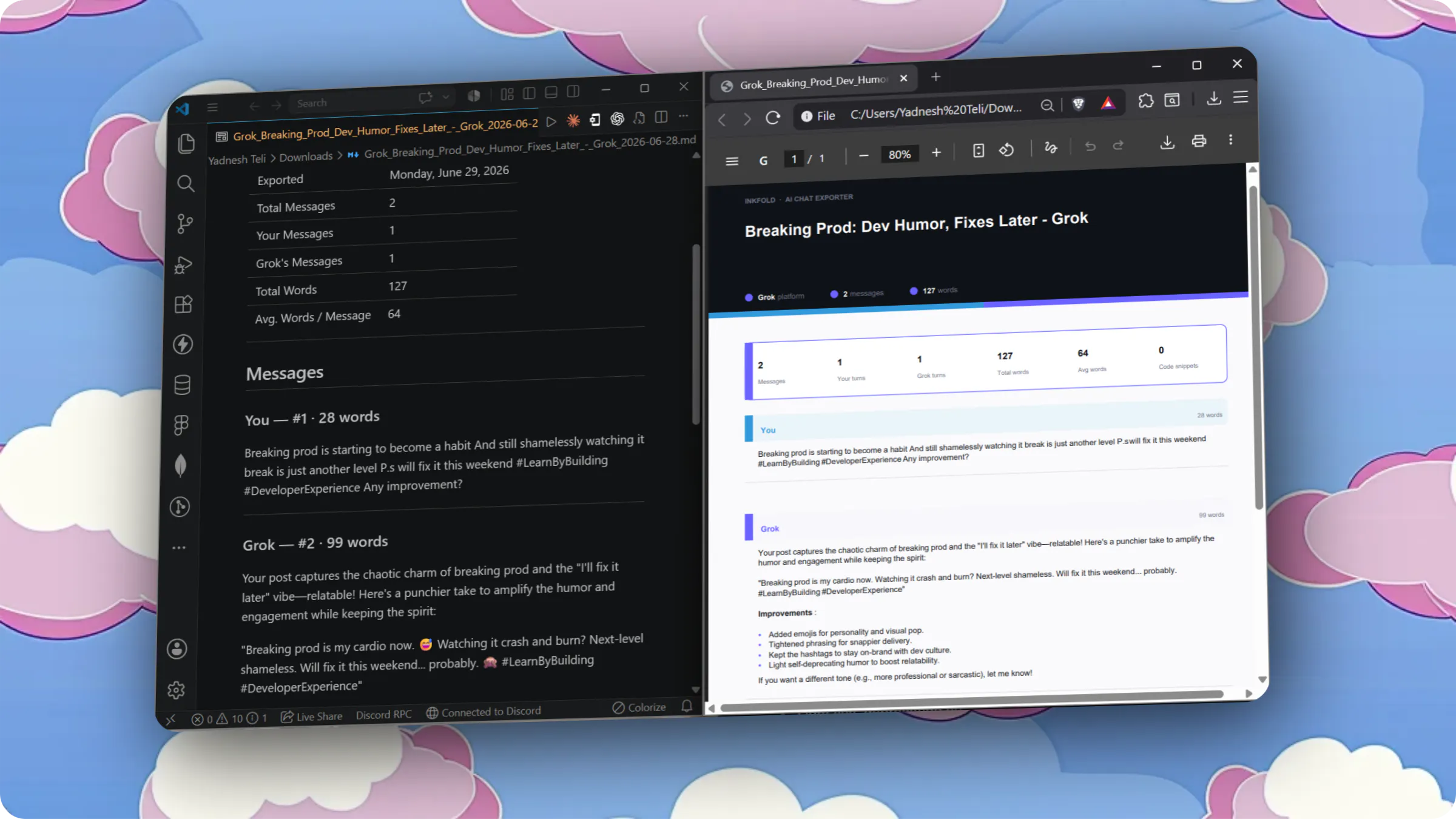Click the ChatGPT logo icon in editor toolbar
1456x819 pixels.
point(617,119)
